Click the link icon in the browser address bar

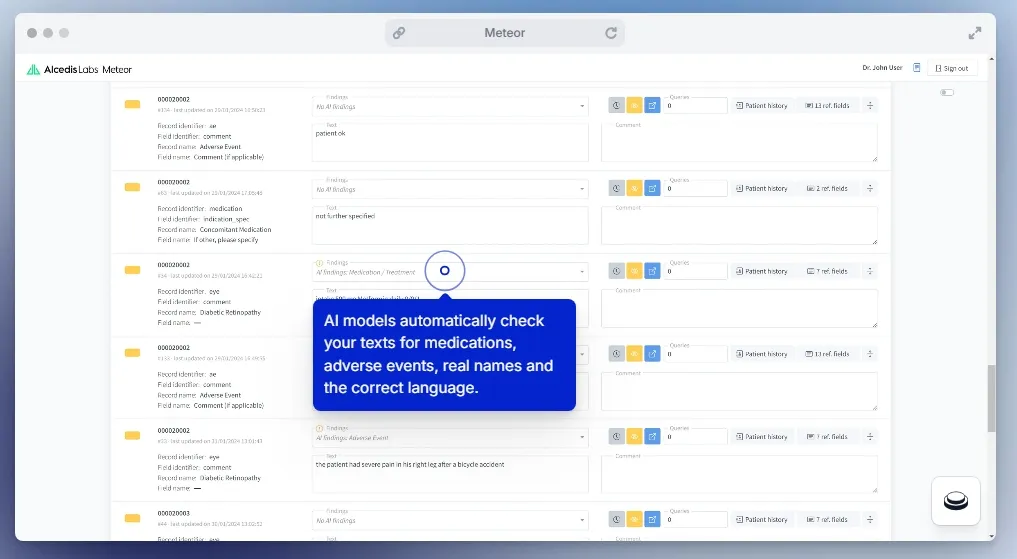[x=399, y=33]
